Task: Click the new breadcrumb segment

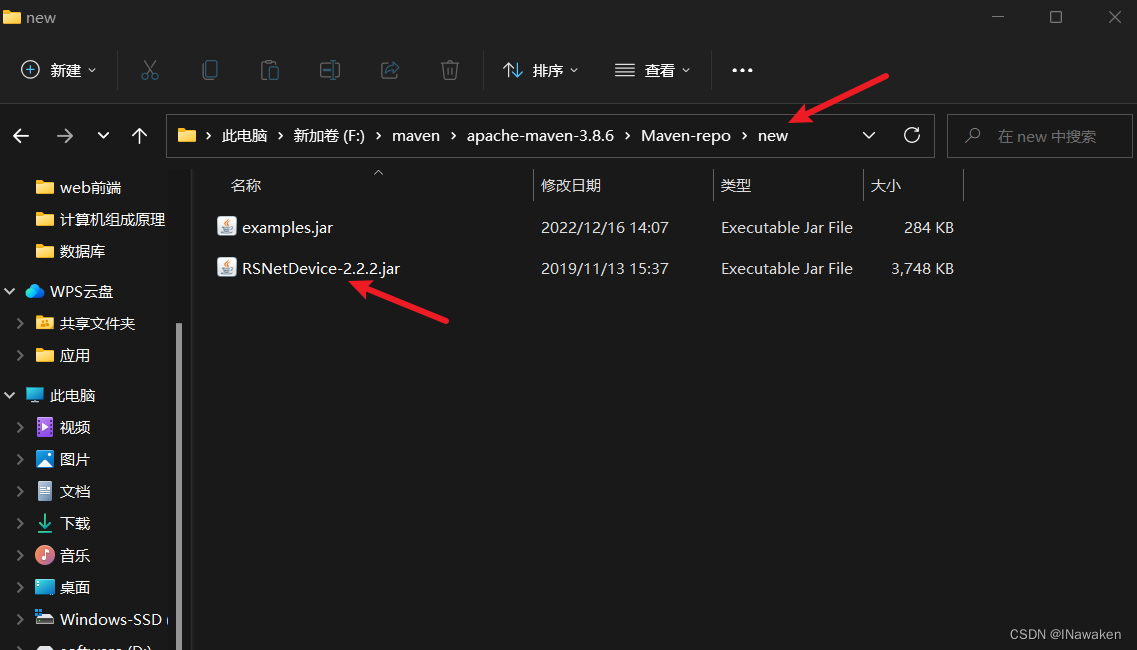Action: (x=773, y=136)
